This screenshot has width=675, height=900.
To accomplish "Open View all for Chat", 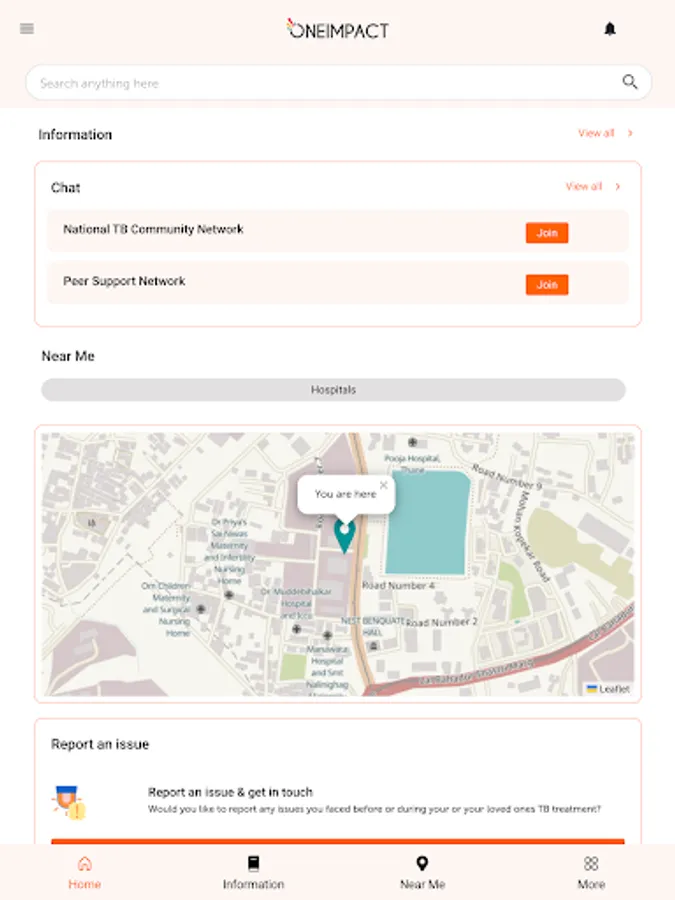I will coord(584,187).
